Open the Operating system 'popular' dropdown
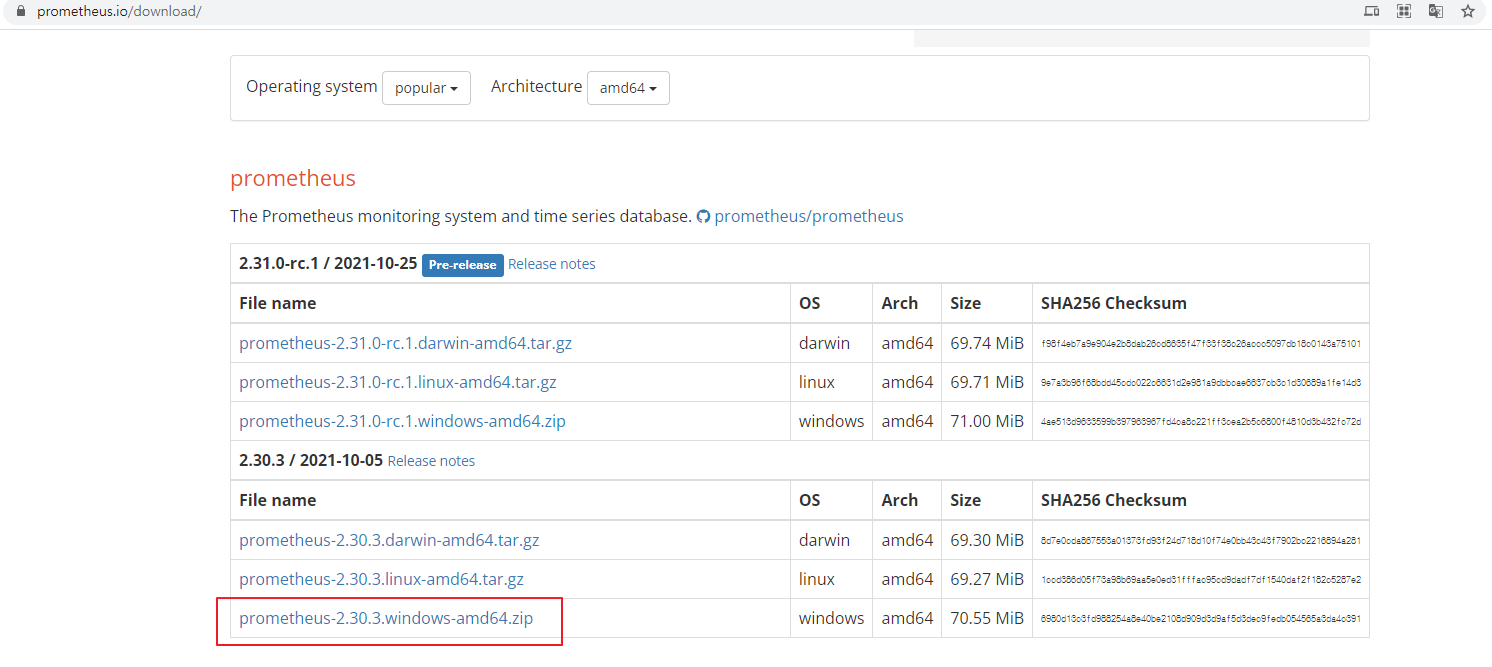Viewport: 1492px width, 667px height. click(x=426, y=88)
